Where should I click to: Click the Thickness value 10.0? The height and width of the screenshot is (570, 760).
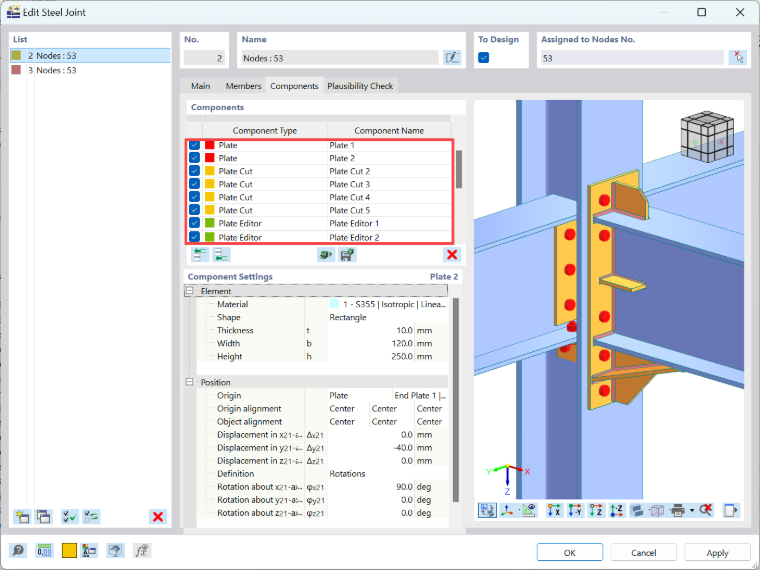pos(371,330)
